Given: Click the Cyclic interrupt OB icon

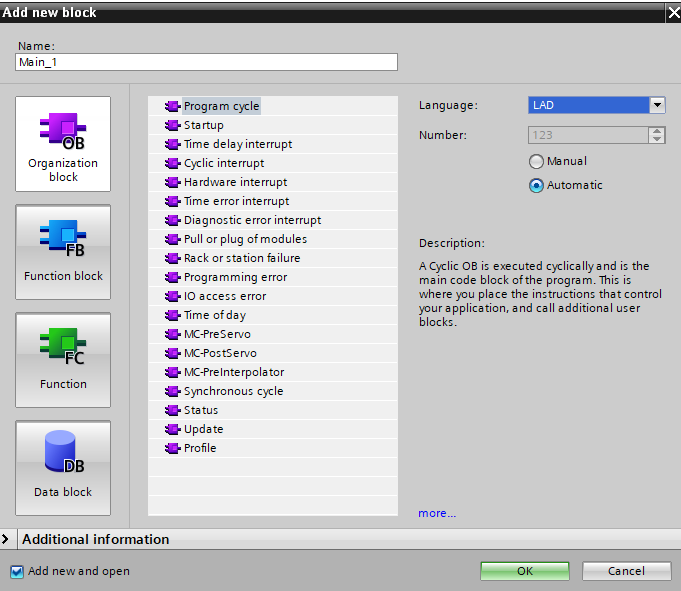Looking at the screenshot, I should (x=172, y=163).
